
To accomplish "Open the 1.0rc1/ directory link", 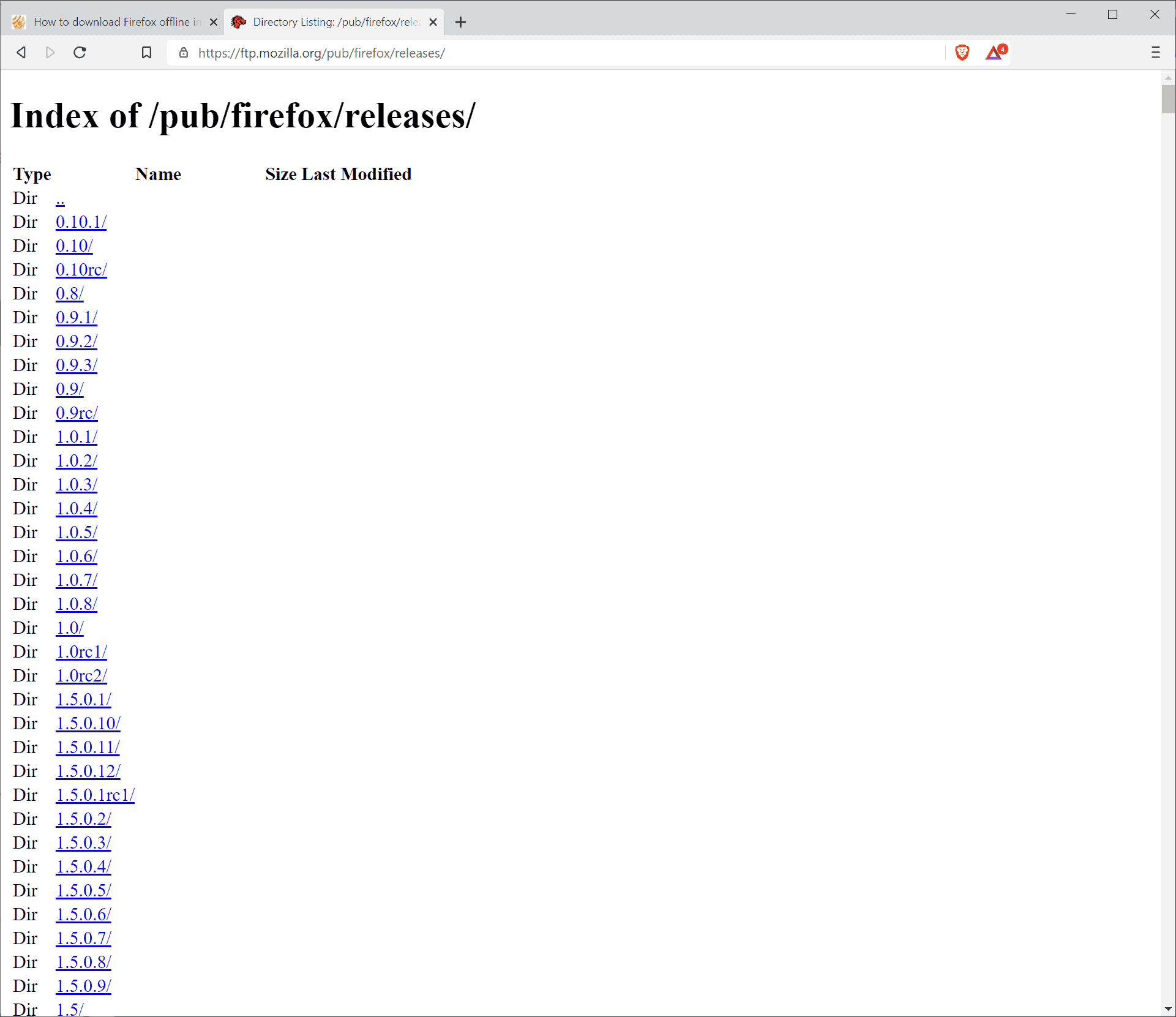I will pos(82,651).
